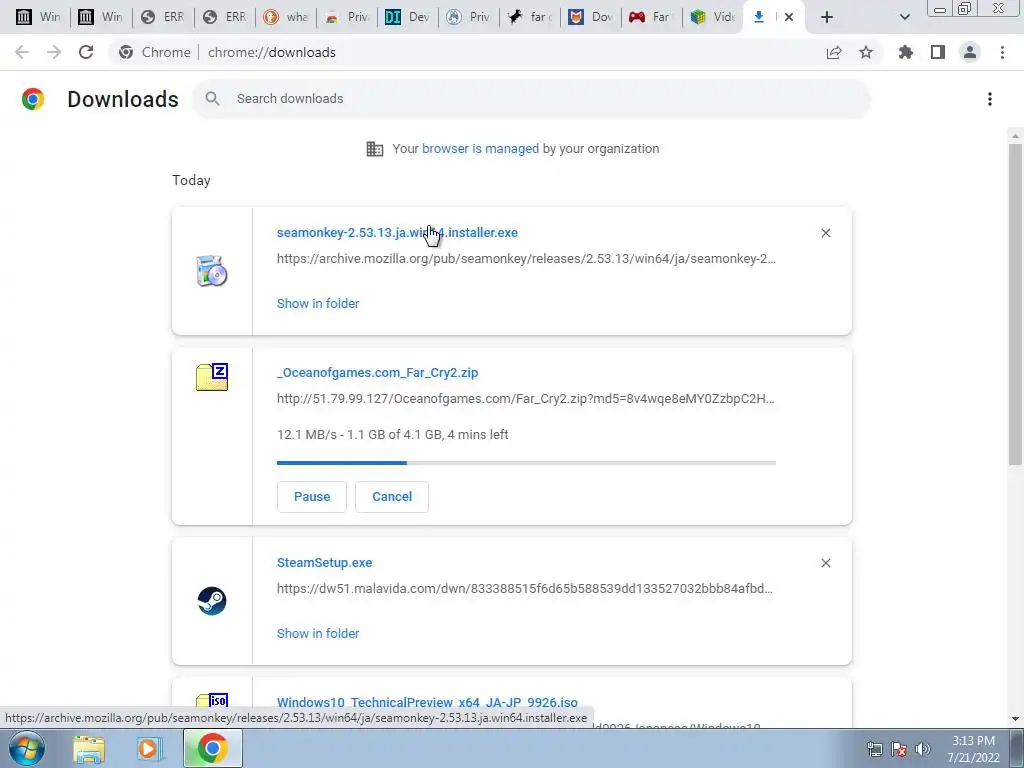The width and height of the screenshot is (1024, 768).
Task: Switch to the 'far c' tab
Action: tap(530, 17)
